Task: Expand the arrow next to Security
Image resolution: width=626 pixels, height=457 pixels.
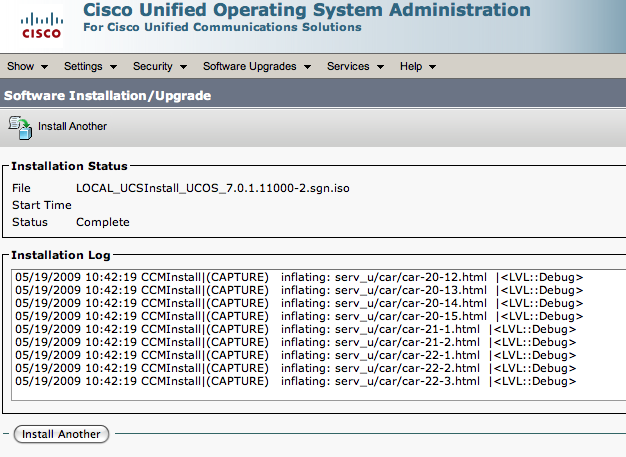Action: coord(183,67)
